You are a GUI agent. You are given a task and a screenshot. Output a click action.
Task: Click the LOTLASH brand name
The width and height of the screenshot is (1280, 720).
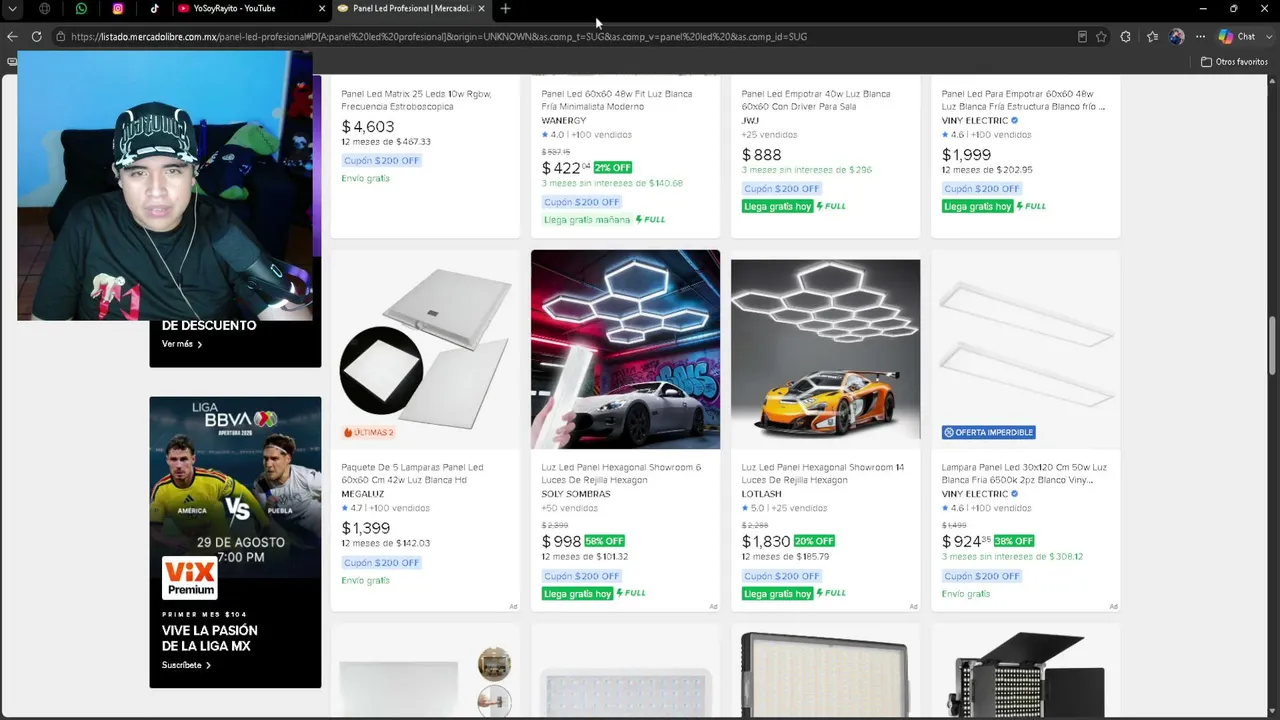pyautogui.click(x=761, y=494)
